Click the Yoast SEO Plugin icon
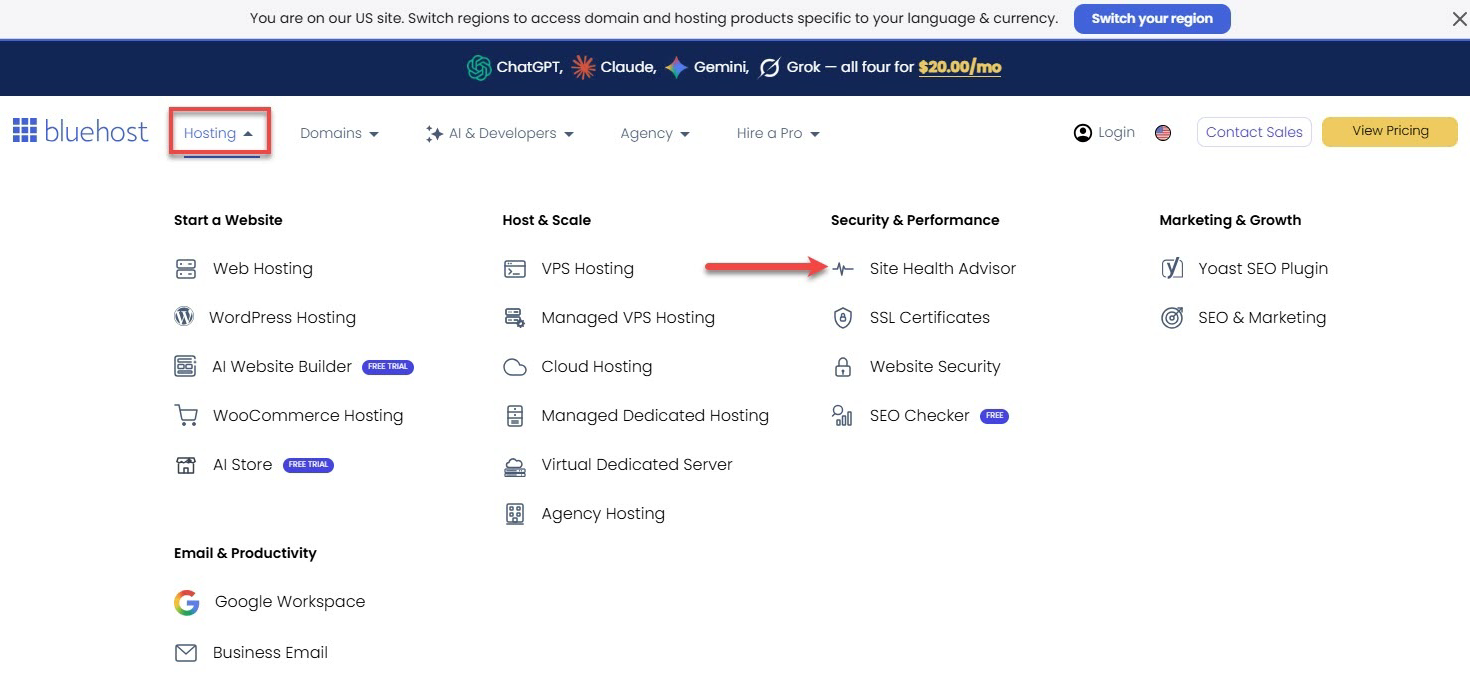This screenshot has width=1470, height=680. [x=1172, y=268]
